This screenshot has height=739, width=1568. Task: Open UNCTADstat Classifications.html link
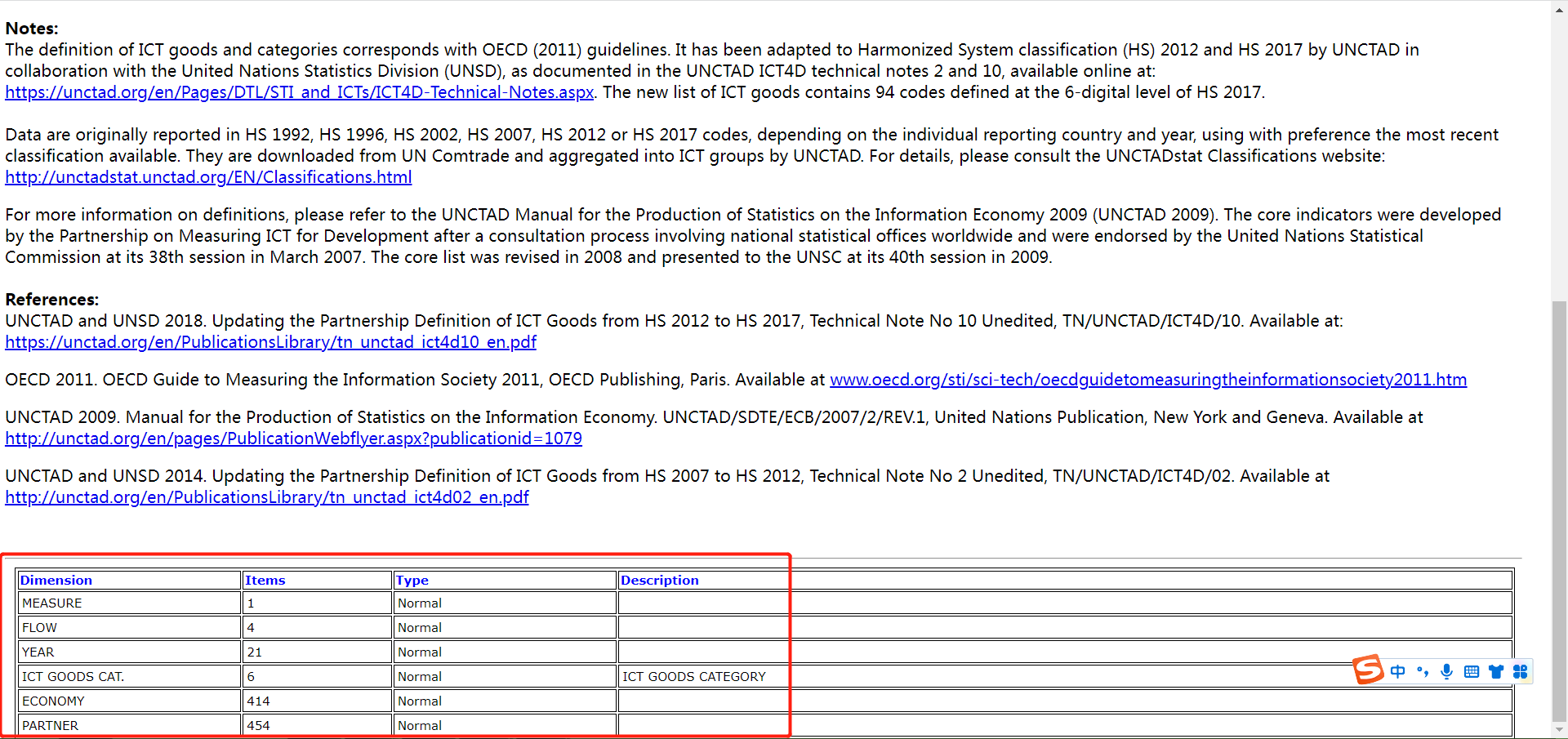(208, 177)
